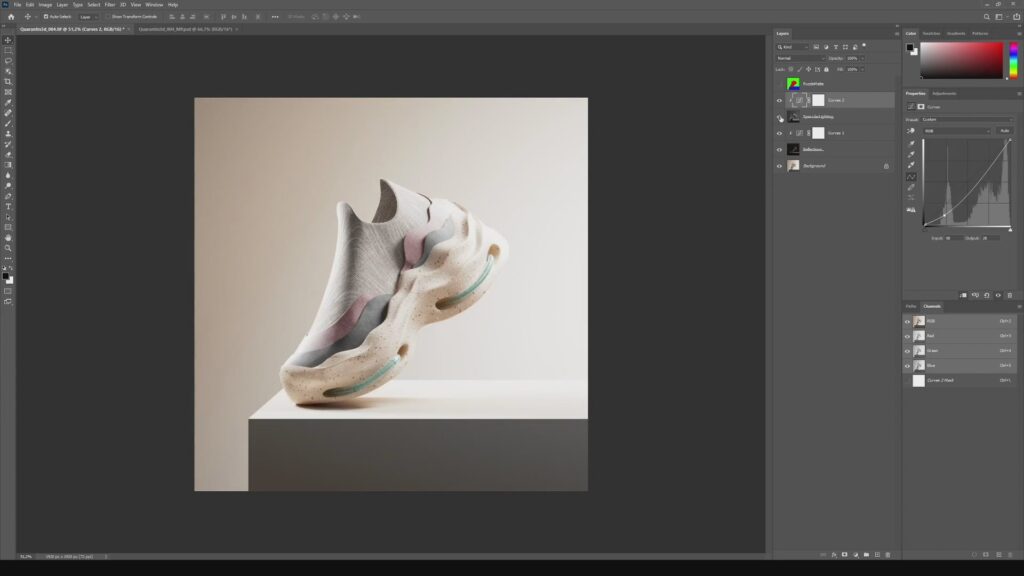
Task: Hide the Curves 2 layer
Action: pyautogui.click(x=779, y=101)
